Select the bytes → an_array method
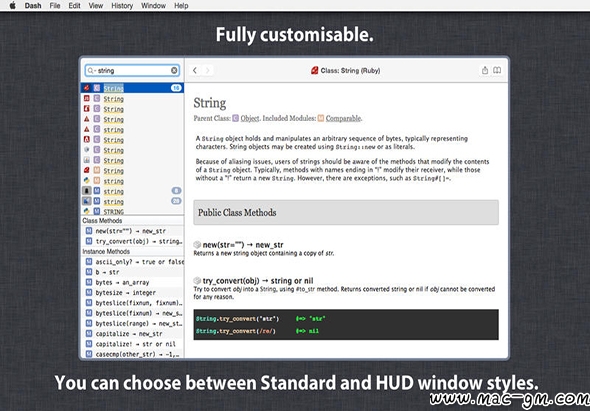The image size is (590, 411). point(132,282)
